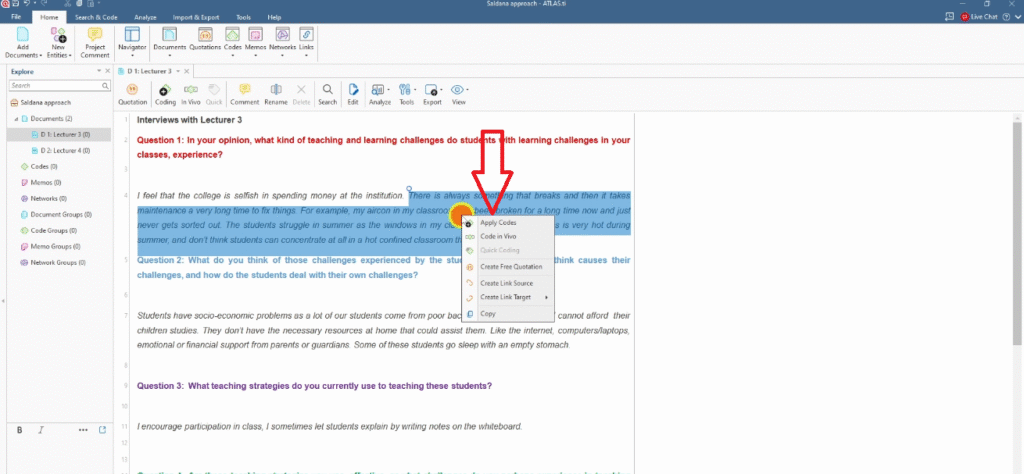Select the In Vivo coding icon

191,93
